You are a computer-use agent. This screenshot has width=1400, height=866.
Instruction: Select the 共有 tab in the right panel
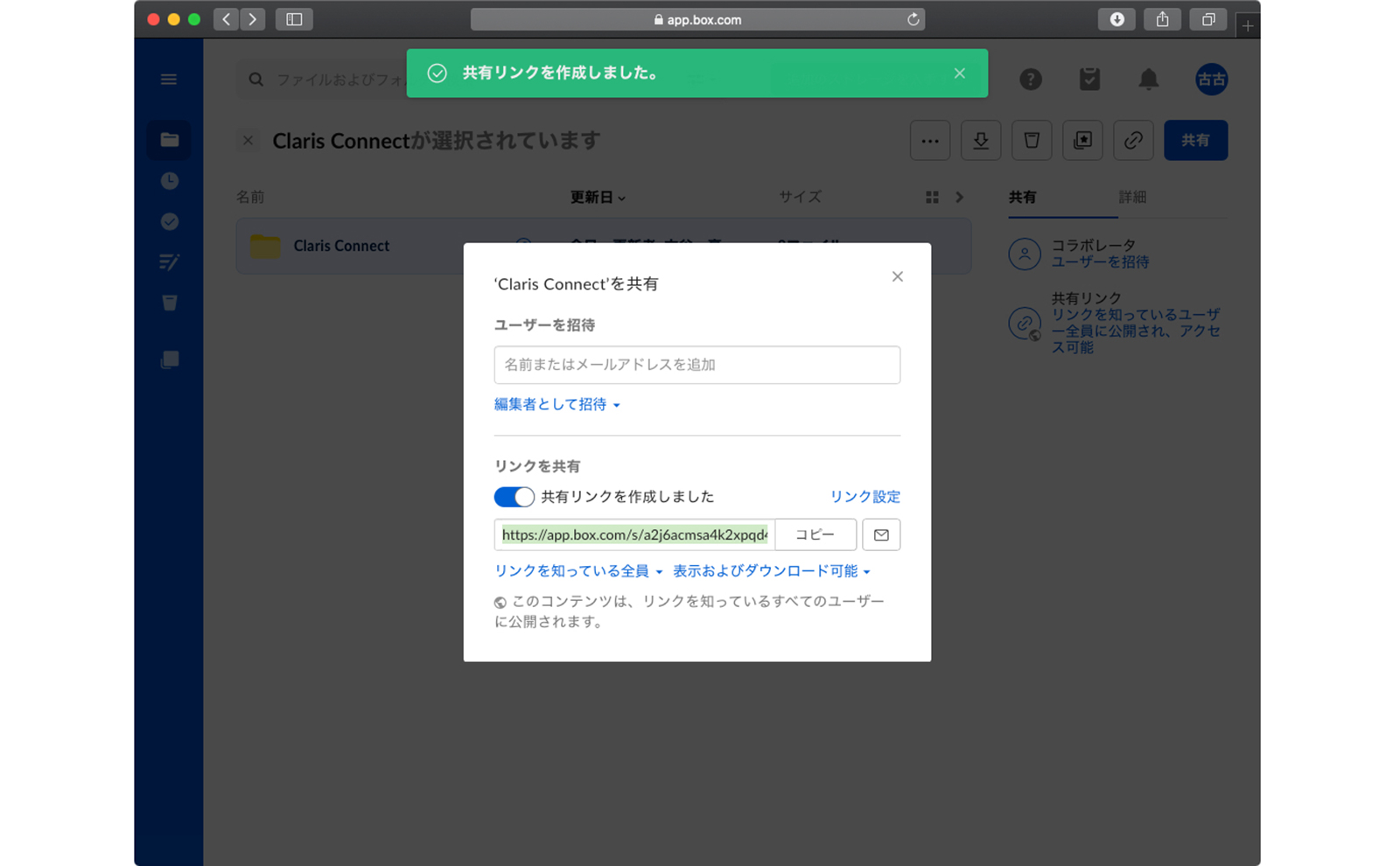(1024, 198)
